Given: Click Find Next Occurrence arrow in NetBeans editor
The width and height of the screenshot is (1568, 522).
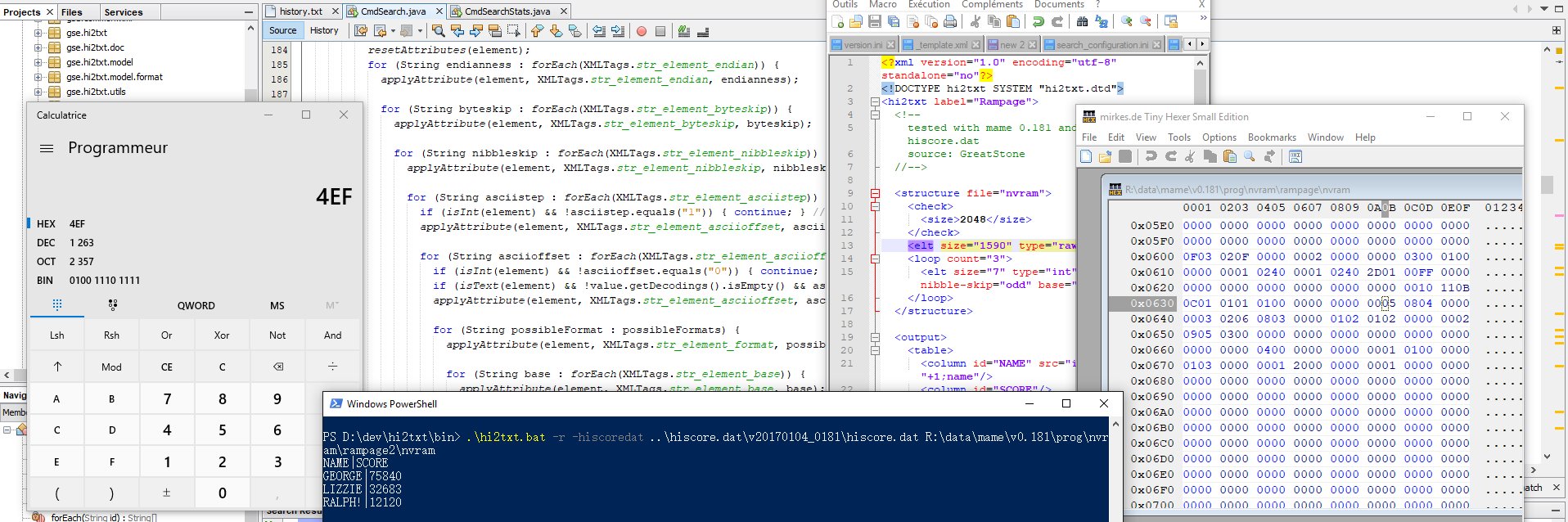Looking at the screenshot, I should pyautogui.click(x=476, y=31).
